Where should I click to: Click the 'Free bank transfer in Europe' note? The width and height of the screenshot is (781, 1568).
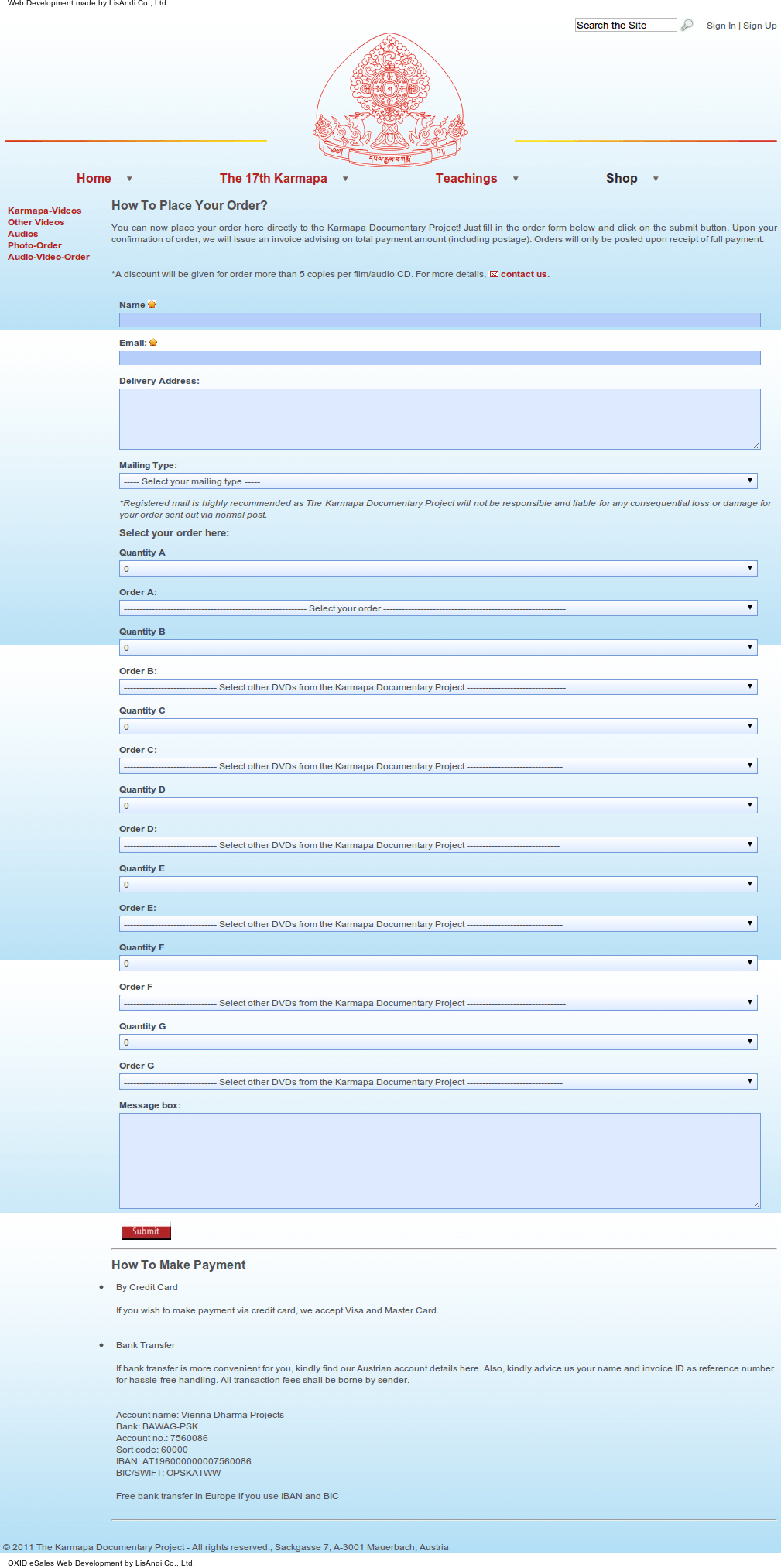click(x=228, y=1496)
